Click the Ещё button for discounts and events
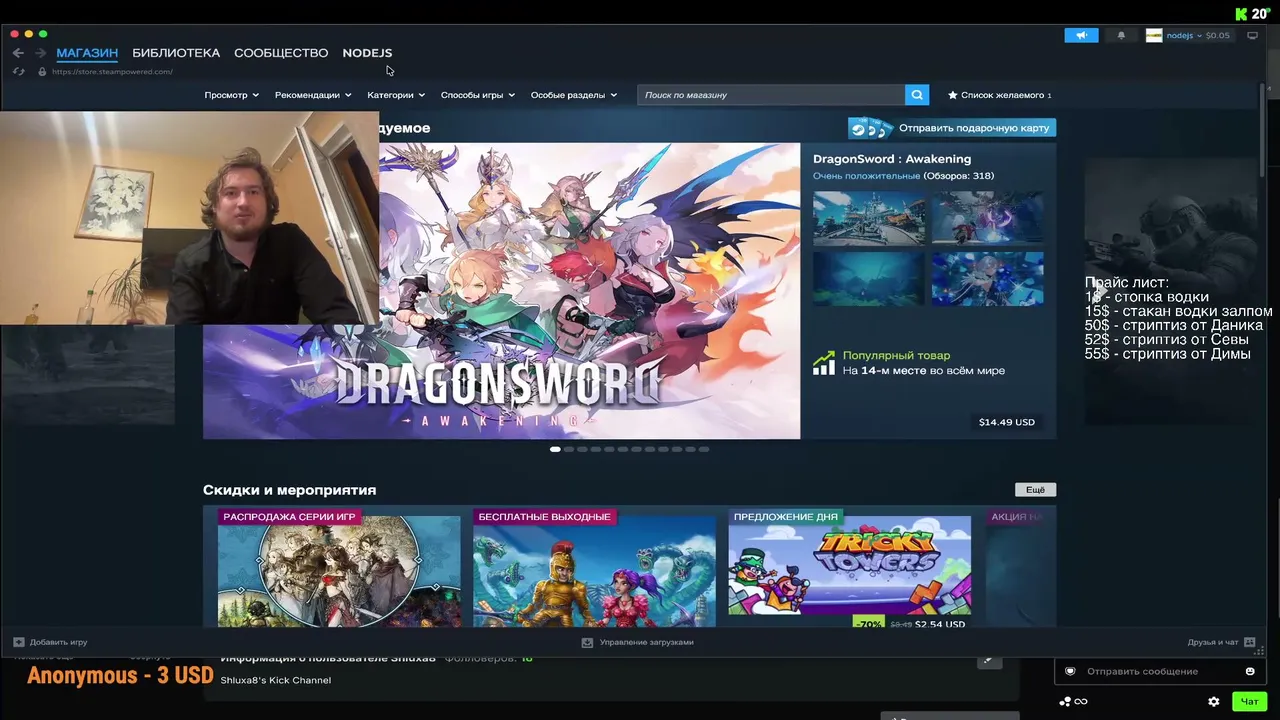Screen dimensions: 1280x720 tap(1035, 490)
